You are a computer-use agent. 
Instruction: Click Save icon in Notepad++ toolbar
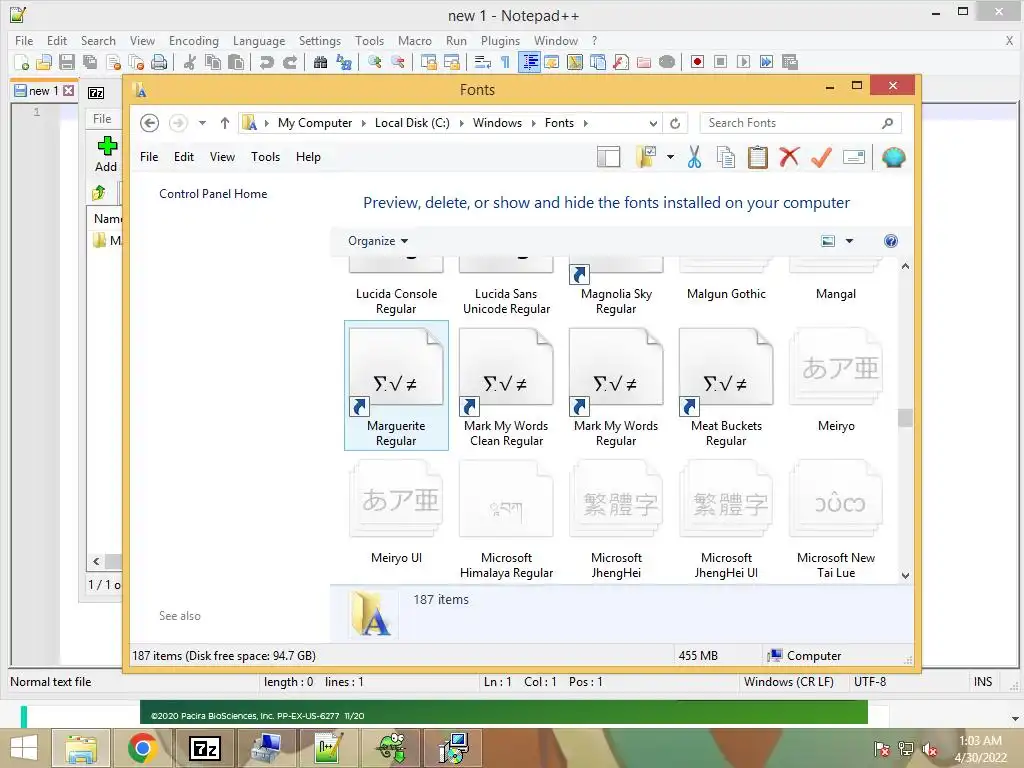[x=67, y=62]
